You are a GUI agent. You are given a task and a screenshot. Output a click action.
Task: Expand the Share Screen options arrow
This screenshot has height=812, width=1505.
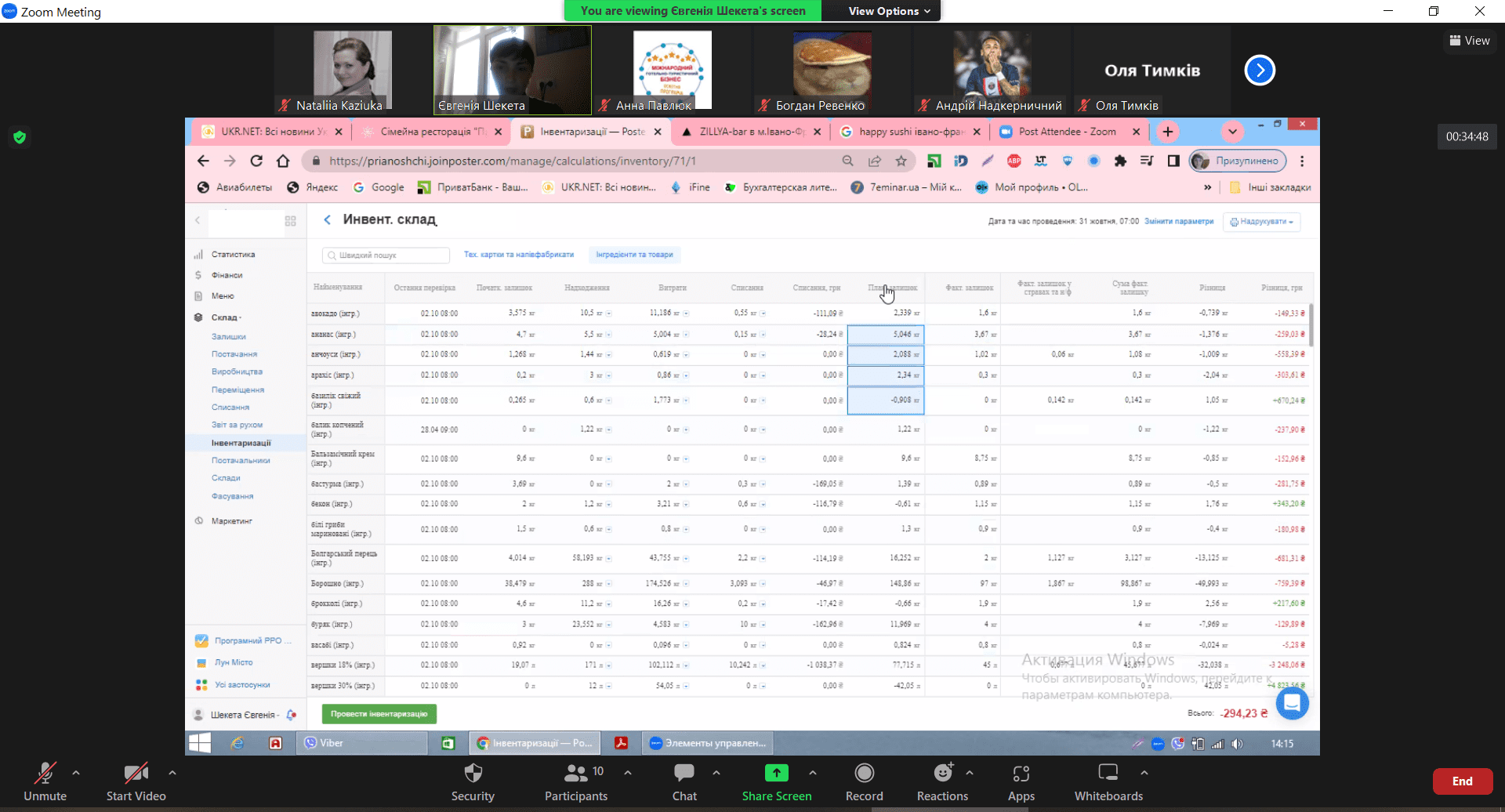(x=813, y=773)
